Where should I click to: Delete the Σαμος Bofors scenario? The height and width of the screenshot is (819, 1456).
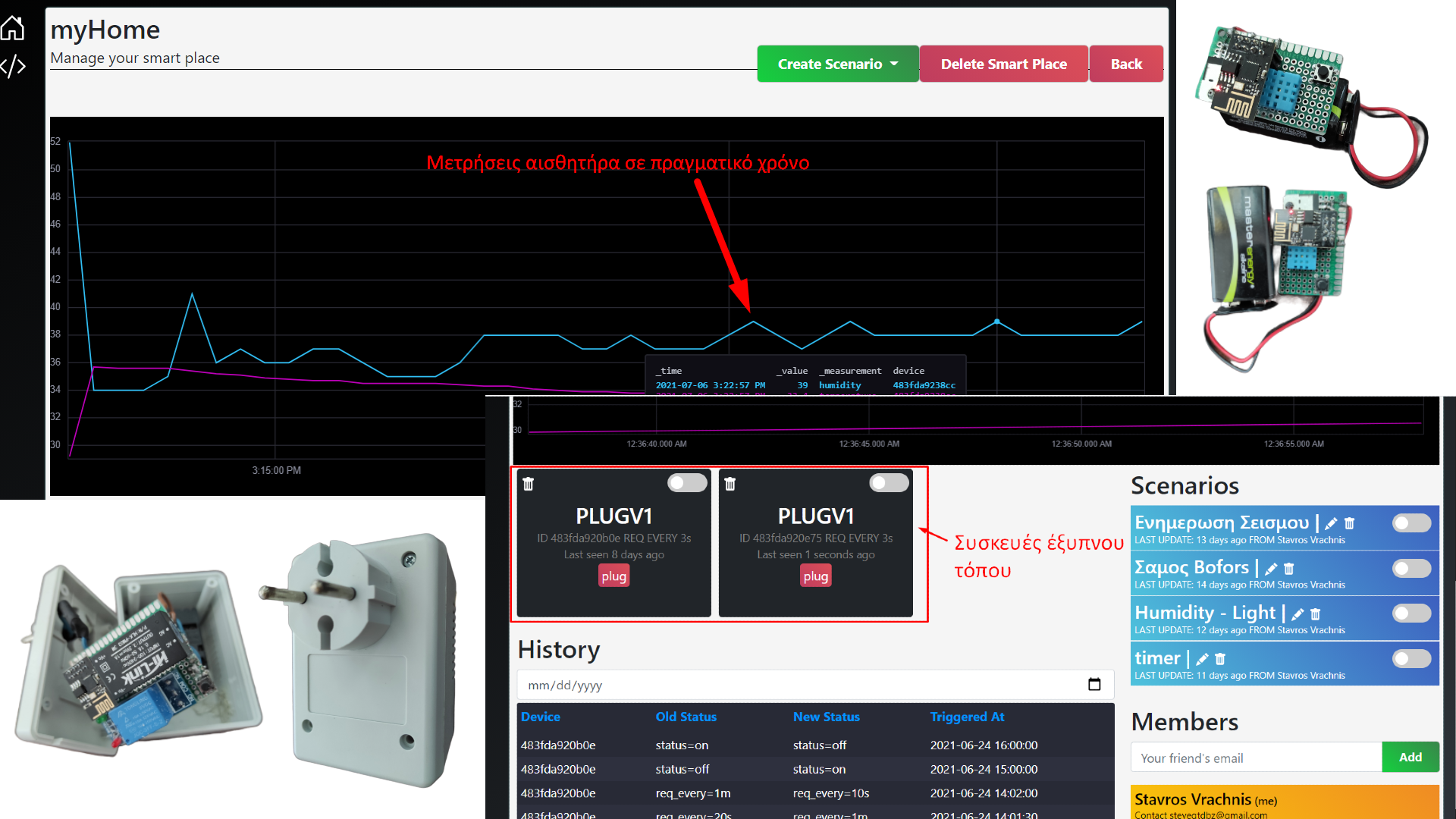click(x=1289, y=568)
